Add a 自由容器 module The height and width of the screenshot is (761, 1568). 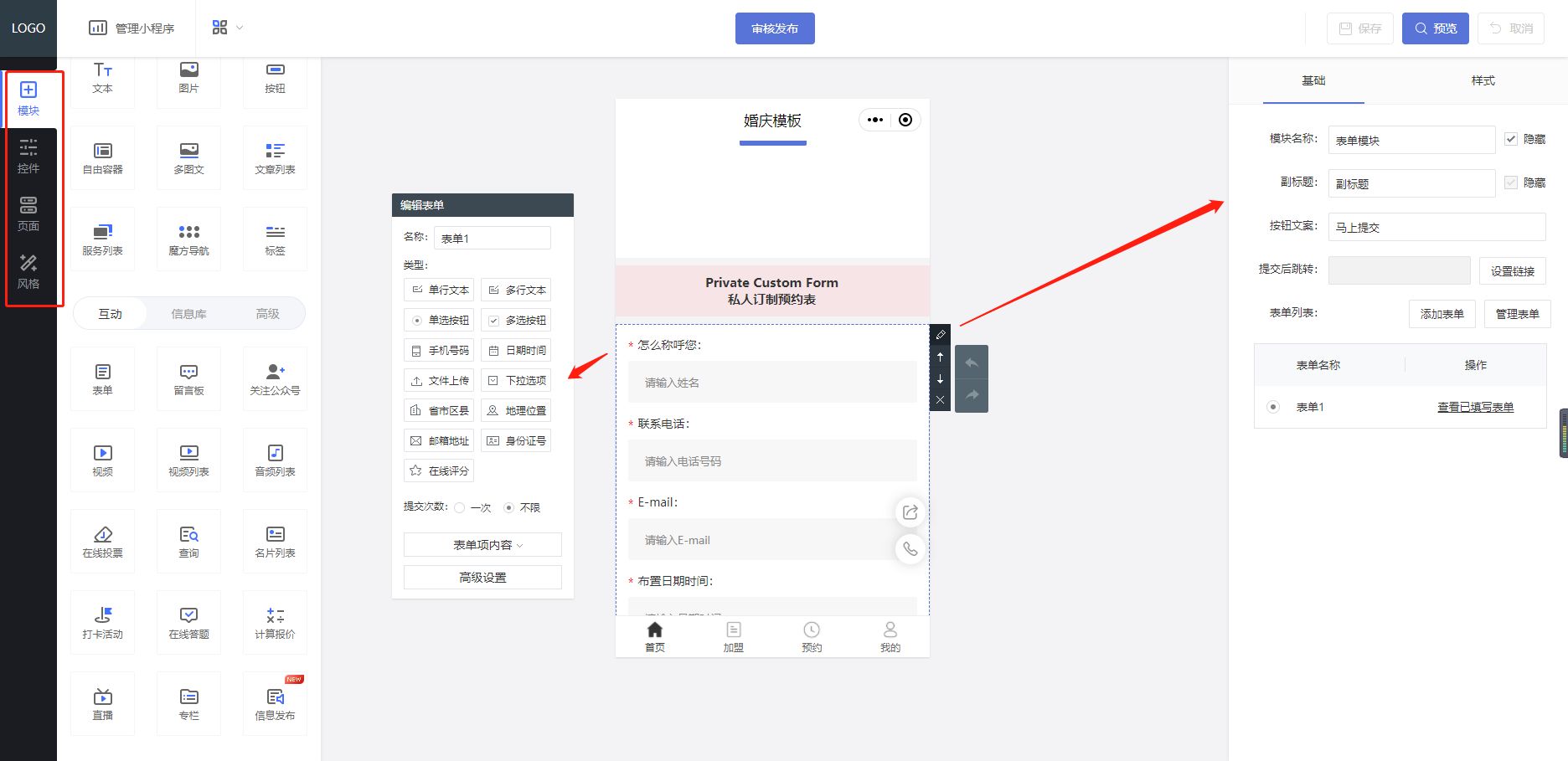click(102, 158)
